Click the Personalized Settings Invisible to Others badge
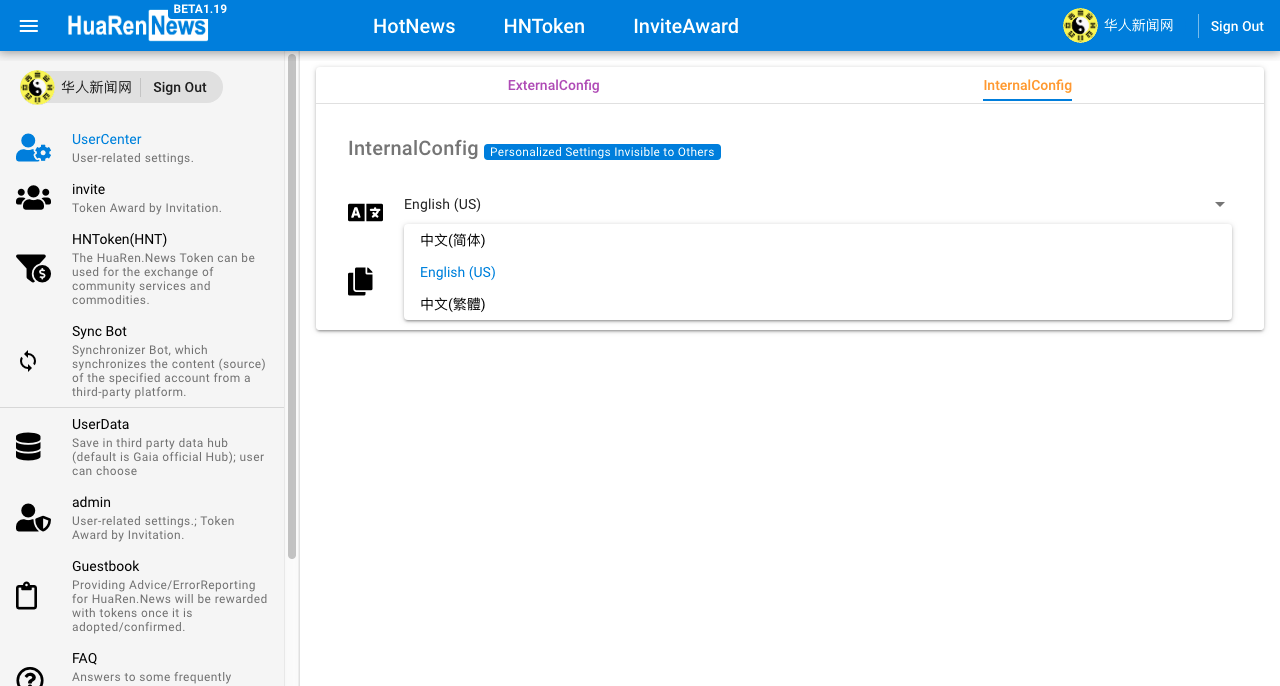 [x=602, y=152]
